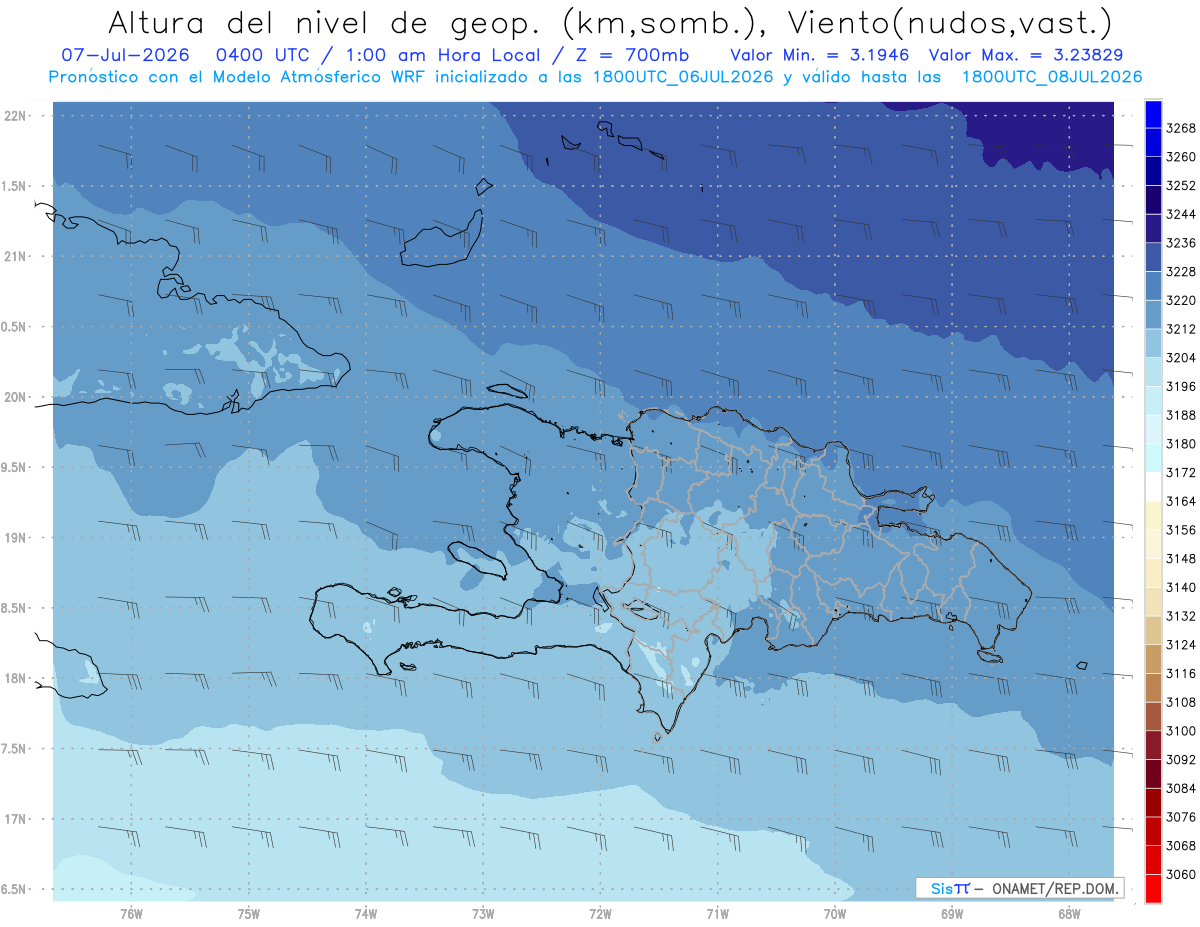Click the '1800UTC_06JUL2026' initialization time
The height and width of the screenshot is (927, 1200).
click(682, 77)
